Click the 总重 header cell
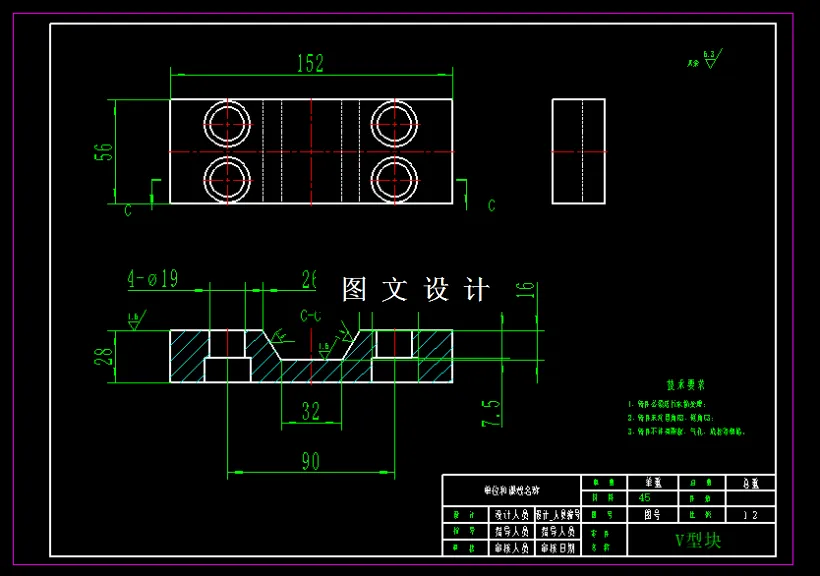The height and width of the screenshot is (576, 820). tap(750, 483)
